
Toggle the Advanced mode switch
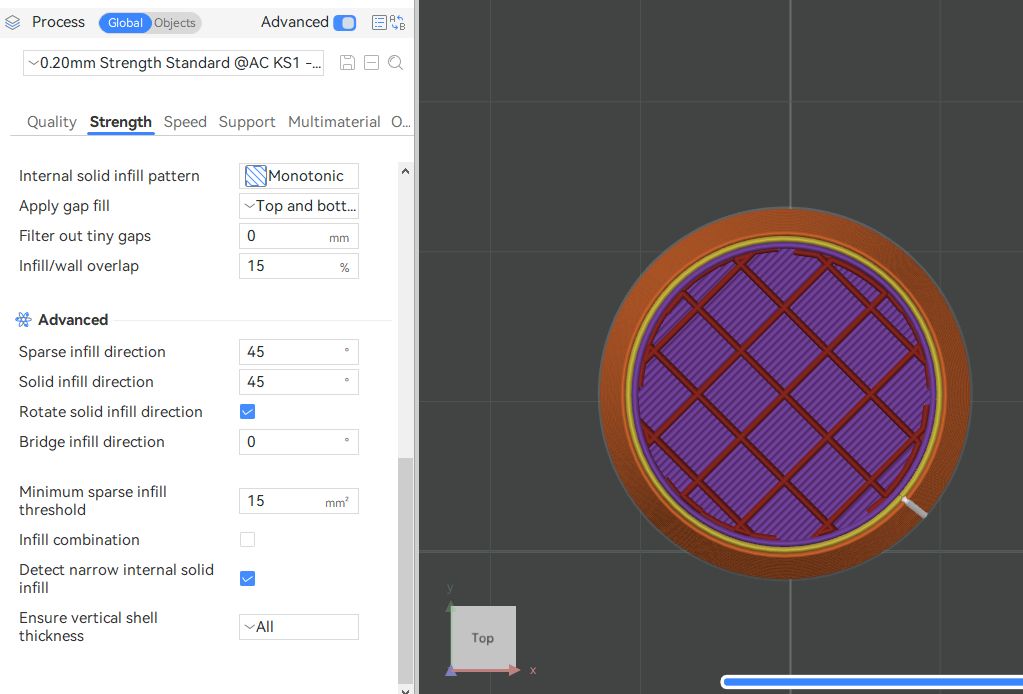(344, 23)
